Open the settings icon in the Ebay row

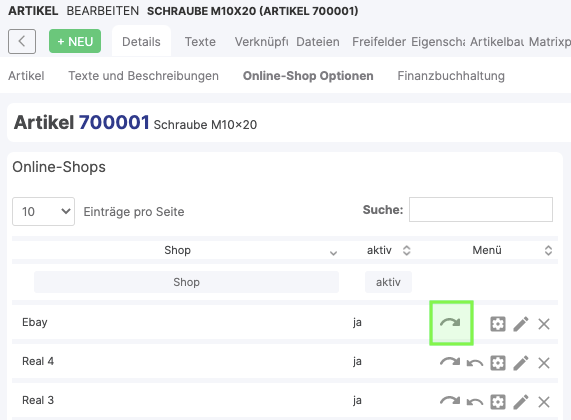(498, 323)
